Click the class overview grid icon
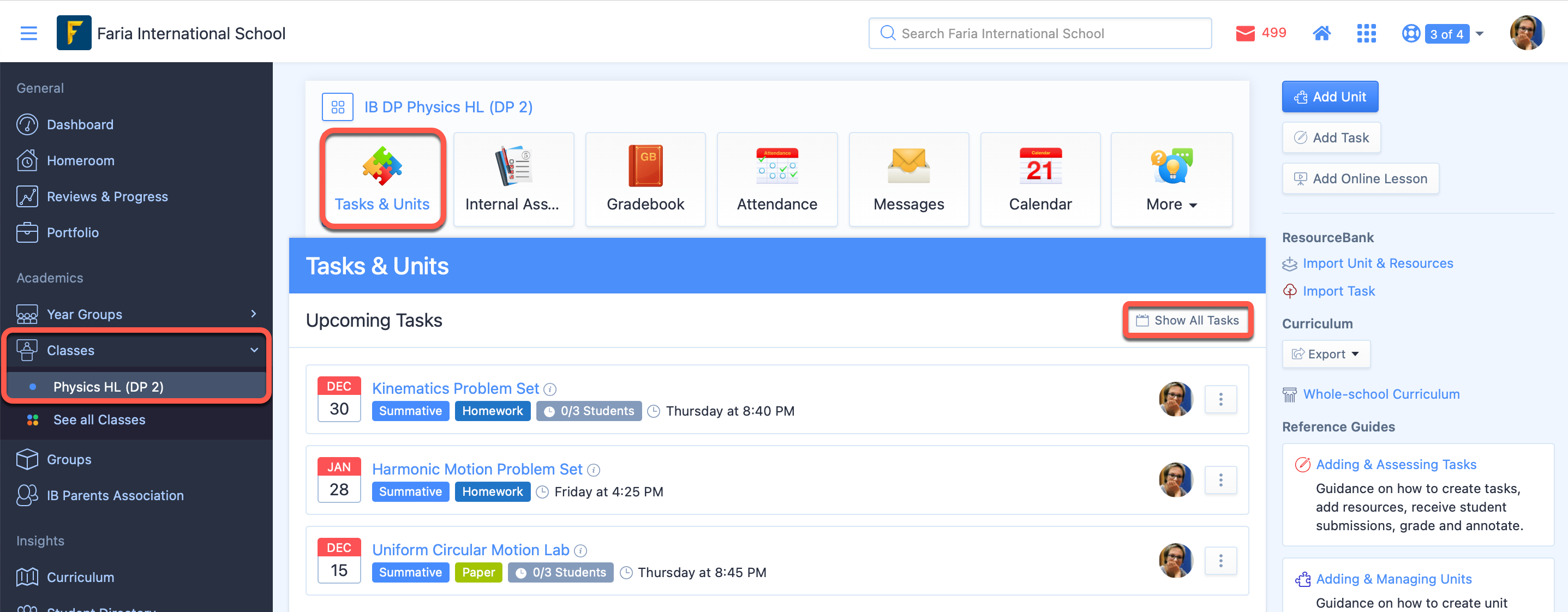The image size is (1568, 612). (338, 107)
